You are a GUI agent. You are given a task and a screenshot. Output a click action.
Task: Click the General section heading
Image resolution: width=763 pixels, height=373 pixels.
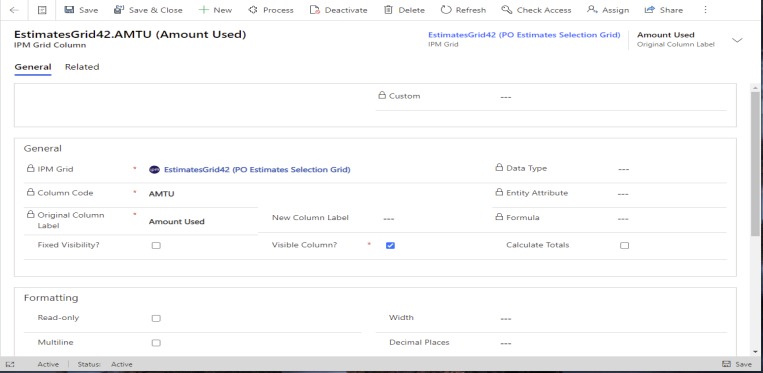click(x=43, y=149)
